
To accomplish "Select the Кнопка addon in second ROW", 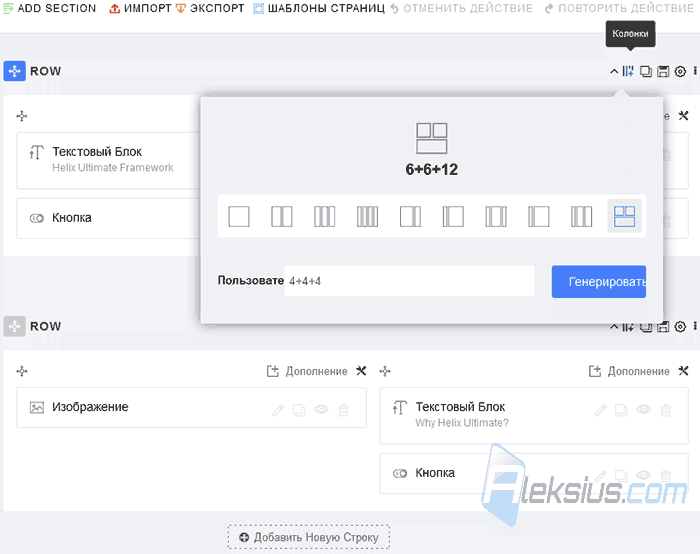I will (x=534, y=473).
